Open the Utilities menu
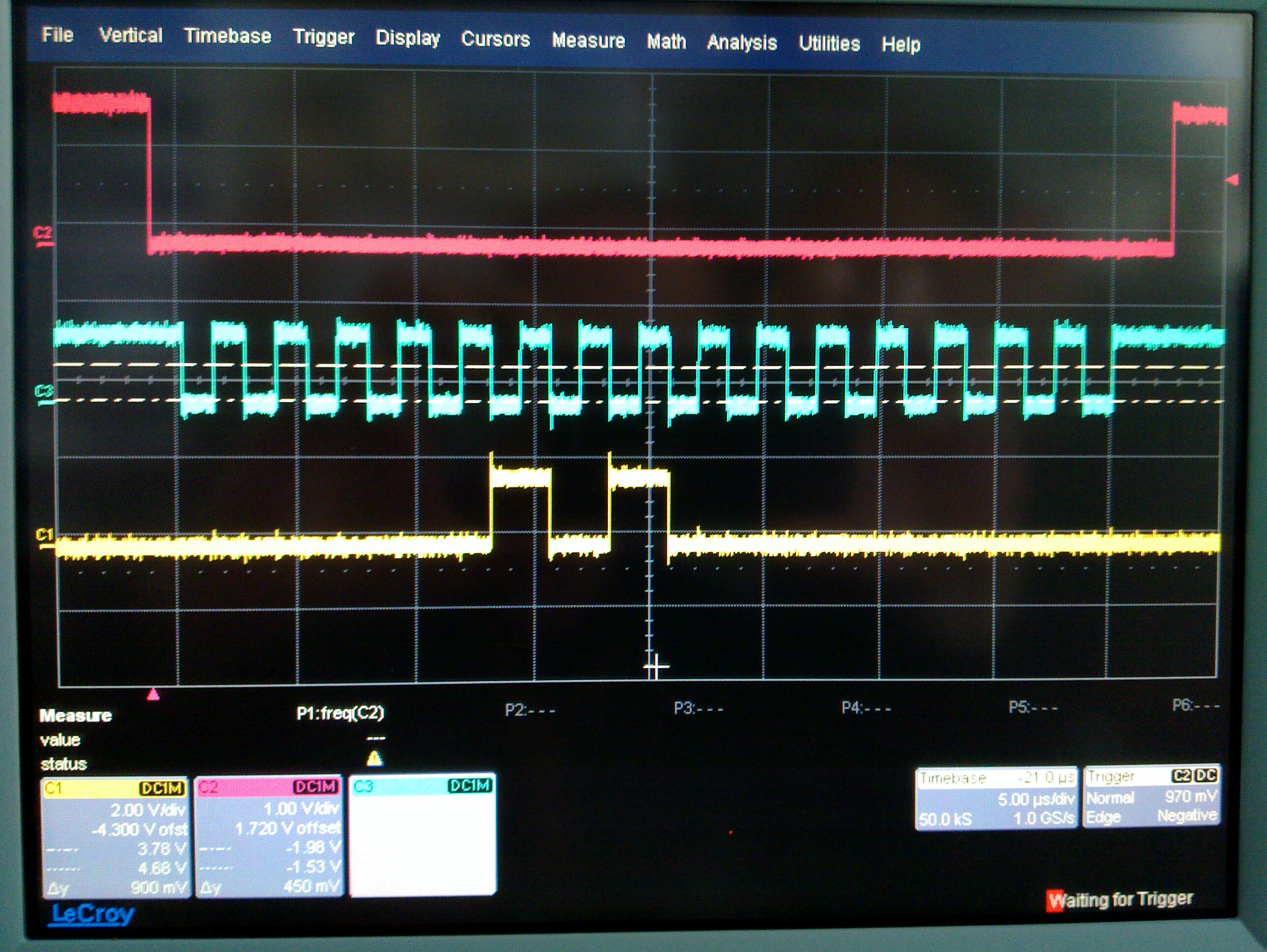Image resolution: width=1267 pixels, height=952 pixels. coord(829,44)
